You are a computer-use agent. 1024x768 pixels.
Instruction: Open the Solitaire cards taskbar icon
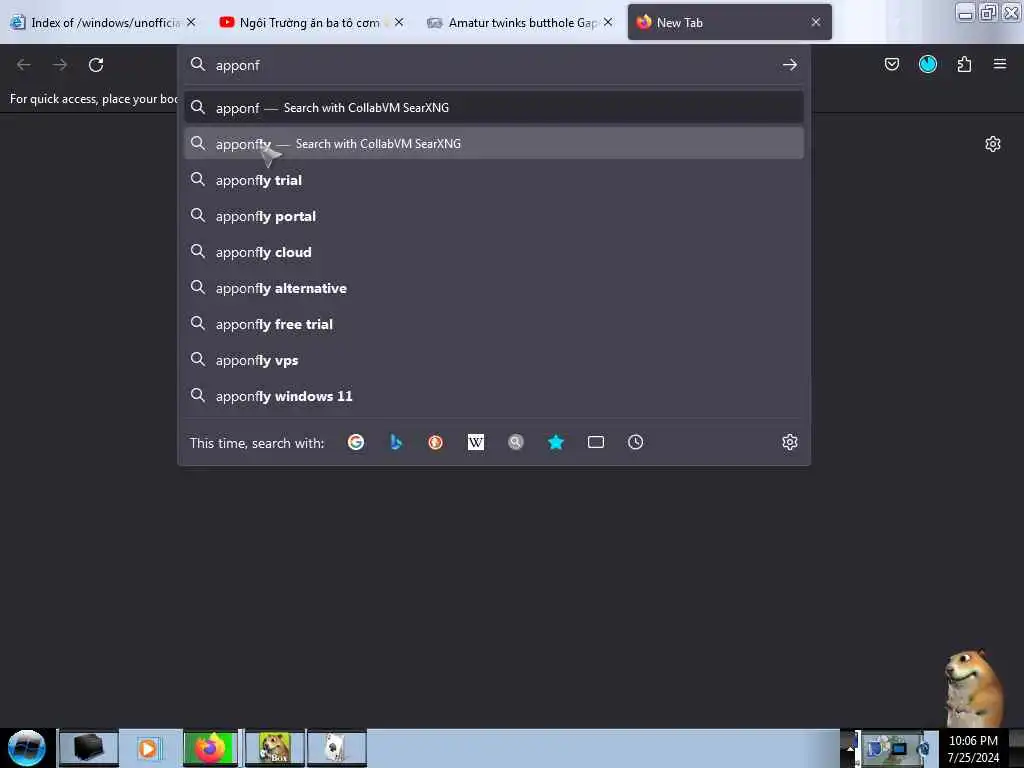pyautogui.click(x=336, y=748)
